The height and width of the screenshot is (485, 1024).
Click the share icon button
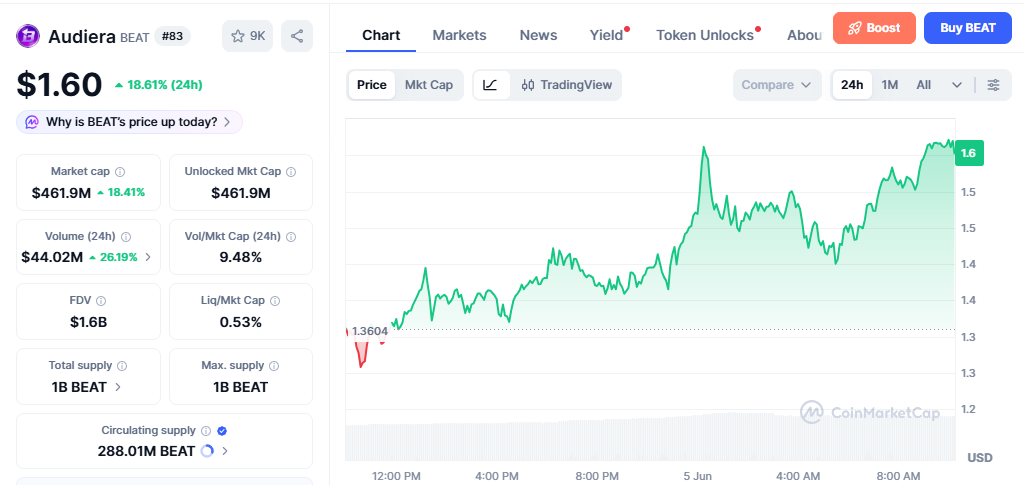[297, 36]
